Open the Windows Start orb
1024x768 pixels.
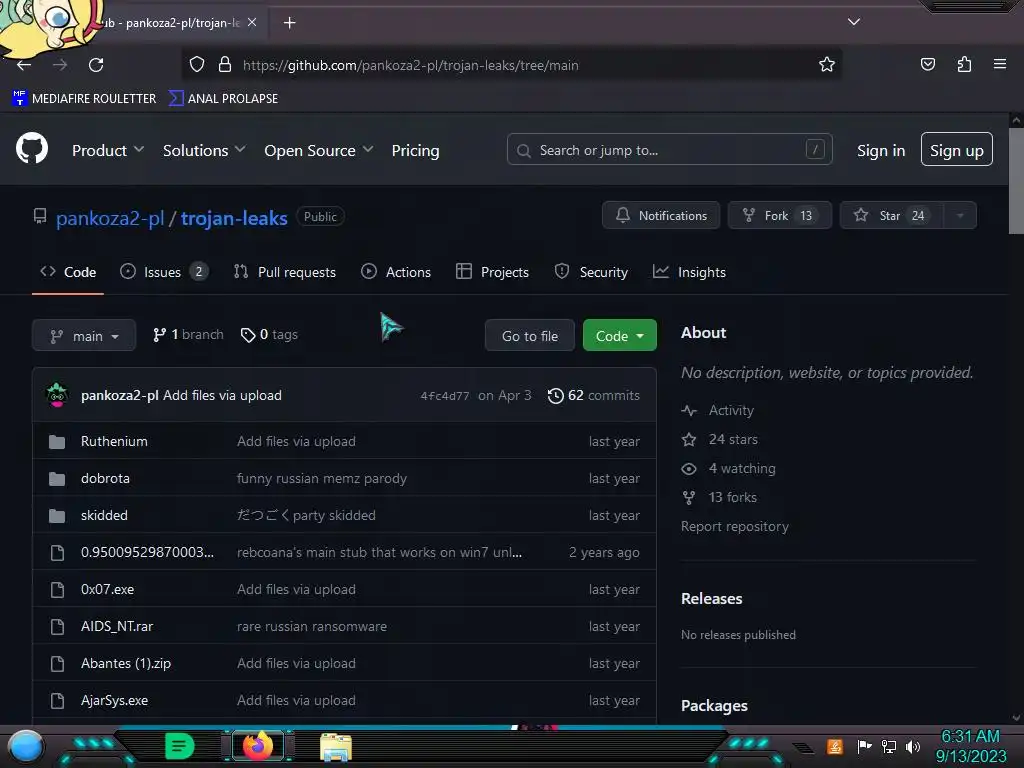pos(26,747)
